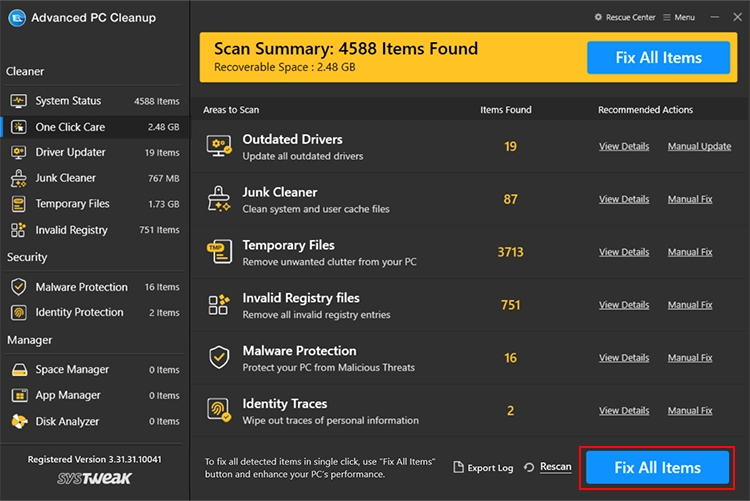
Task: Click the Temporary Files TMP icon in scan list
Action: [x=219, y=251]
